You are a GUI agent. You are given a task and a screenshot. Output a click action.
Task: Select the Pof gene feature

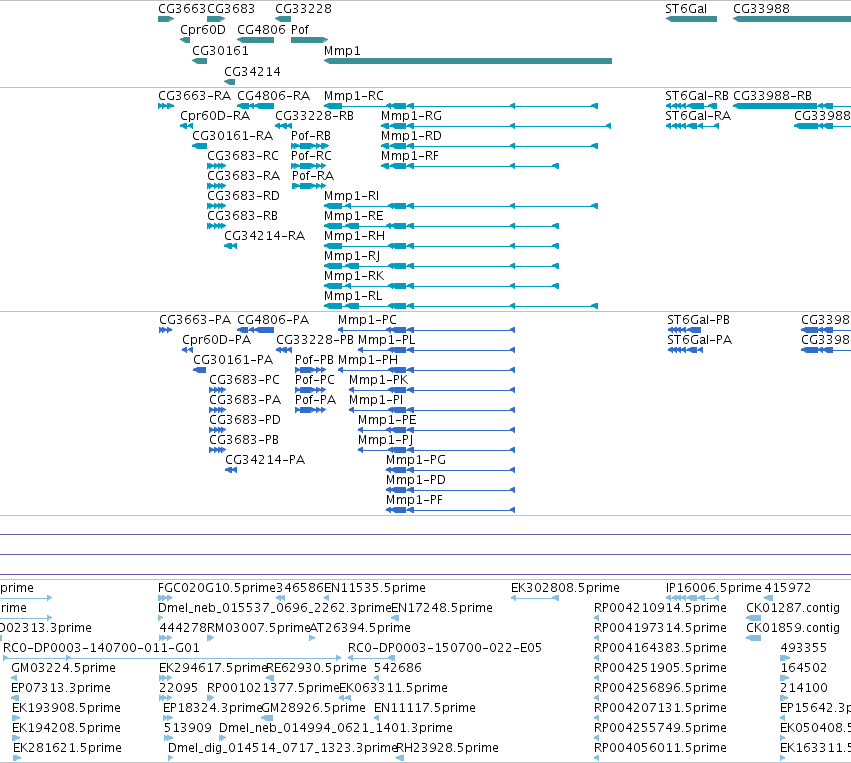coord(309,40)
